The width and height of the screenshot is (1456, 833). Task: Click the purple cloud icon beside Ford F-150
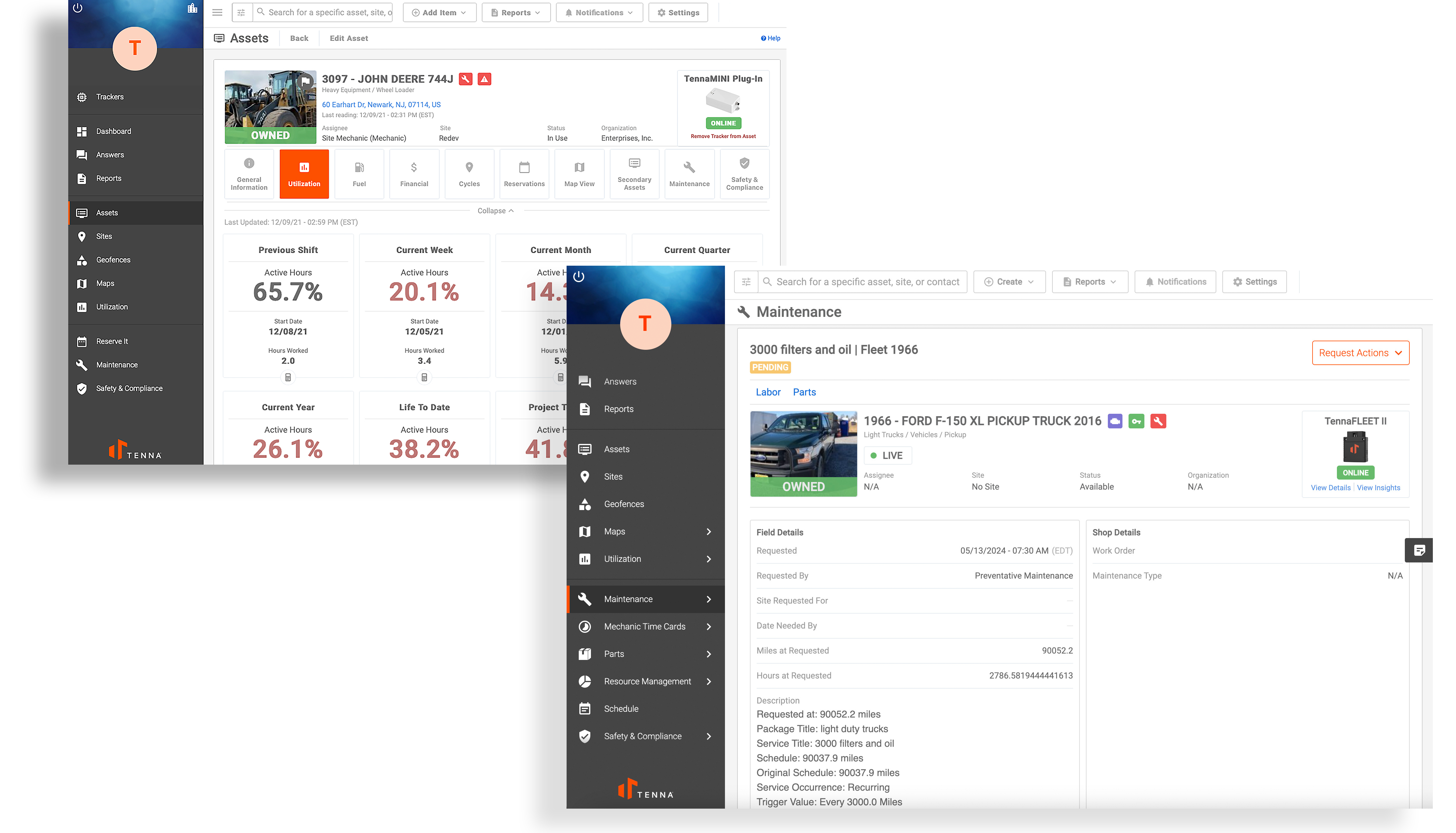pyautogui.click(x=1115, y=421)
